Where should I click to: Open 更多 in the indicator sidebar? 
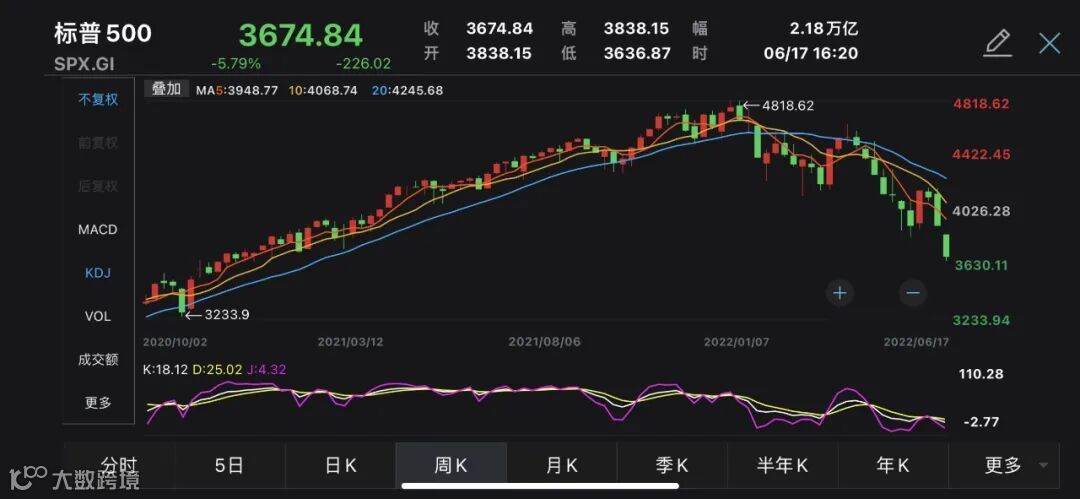[x=98, y=403]
